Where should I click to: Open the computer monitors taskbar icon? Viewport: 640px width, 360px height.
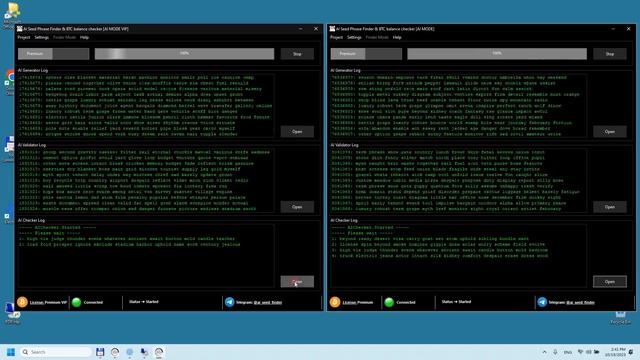point(144,352)
